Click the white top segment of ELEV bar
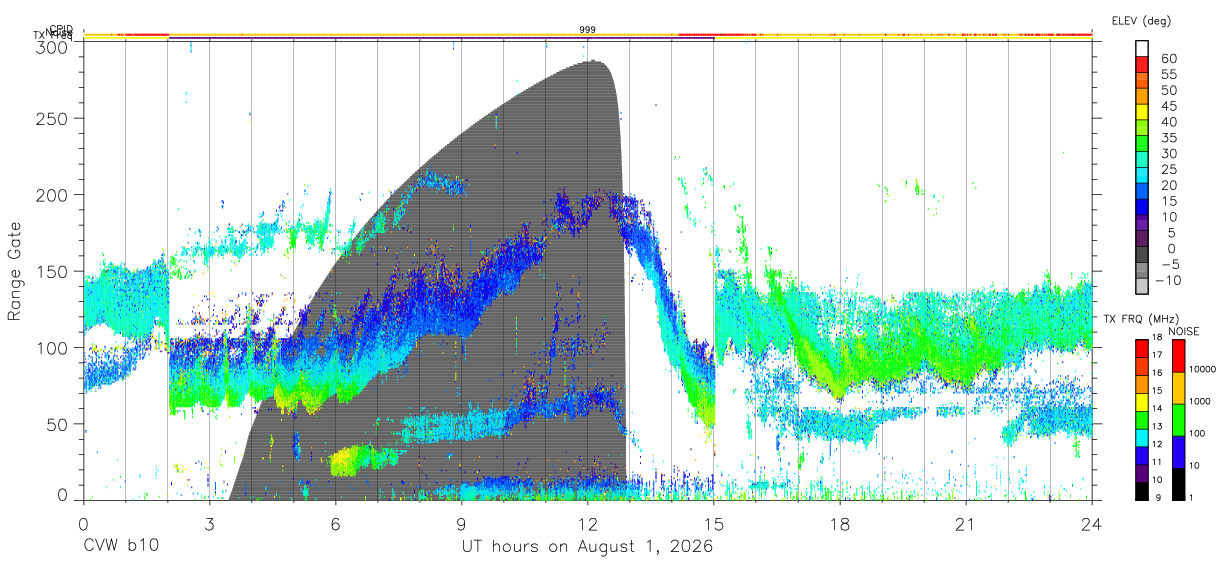1228x567 pixels. pyautogui.click(x=1143, y=47)
